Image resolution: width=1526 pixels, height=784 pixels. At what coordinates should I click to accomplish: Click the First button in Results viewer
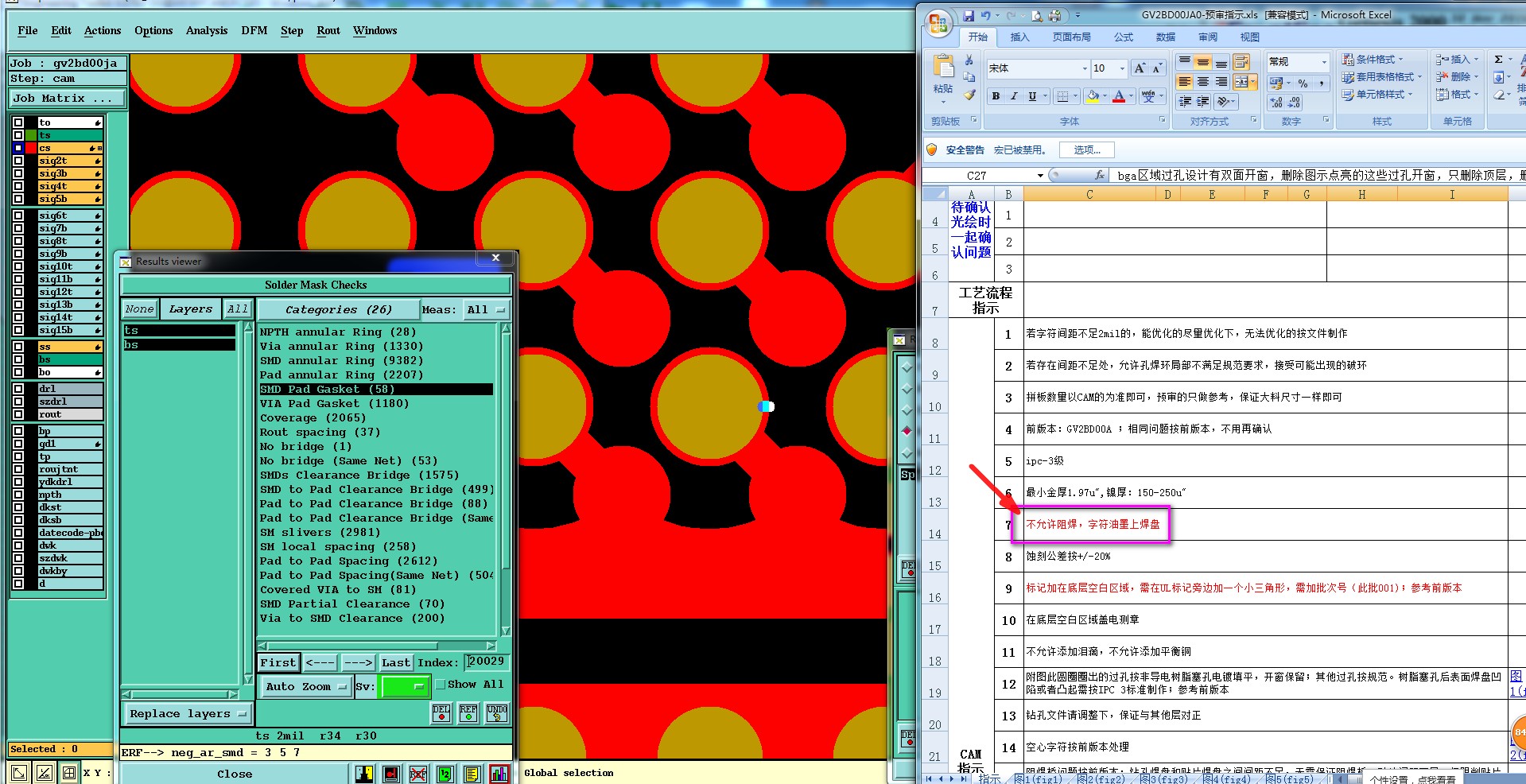(x=278, y=662)
